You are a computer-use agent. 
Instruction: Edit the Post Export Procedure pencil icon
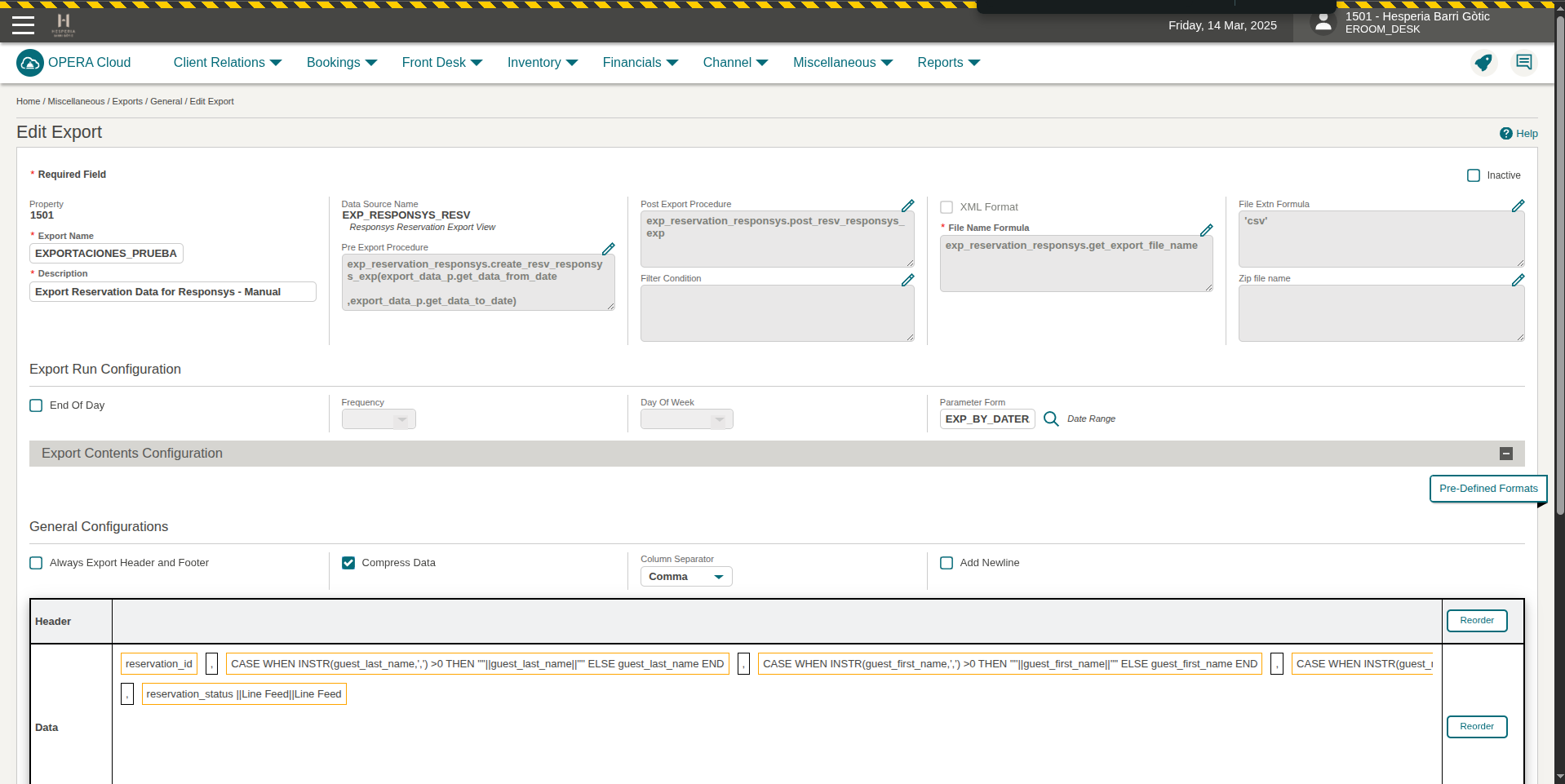[x=907, y=206]
